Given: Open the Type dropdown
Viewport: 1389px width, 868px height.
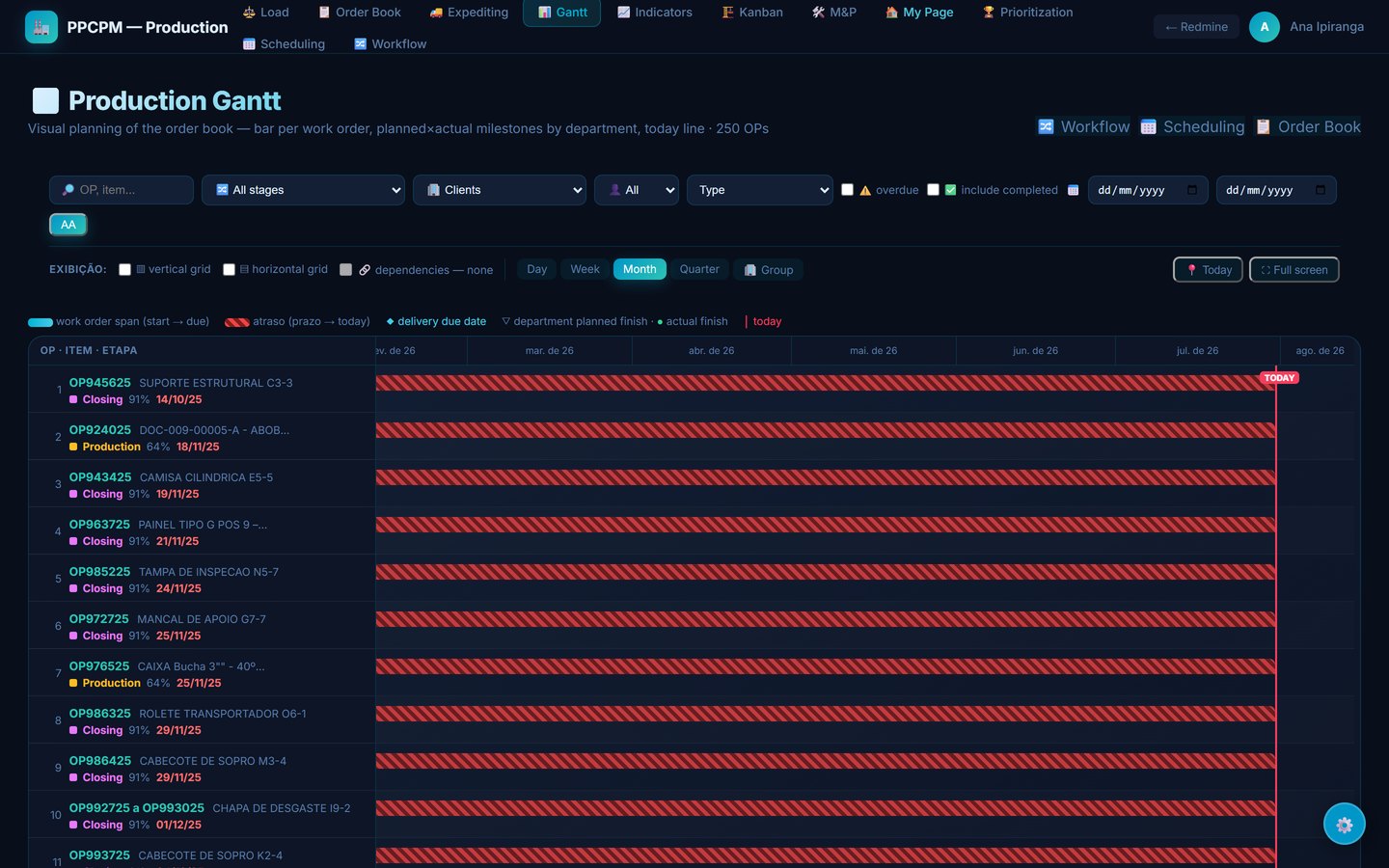Looking at the screenshot, I should click(760, 190).
